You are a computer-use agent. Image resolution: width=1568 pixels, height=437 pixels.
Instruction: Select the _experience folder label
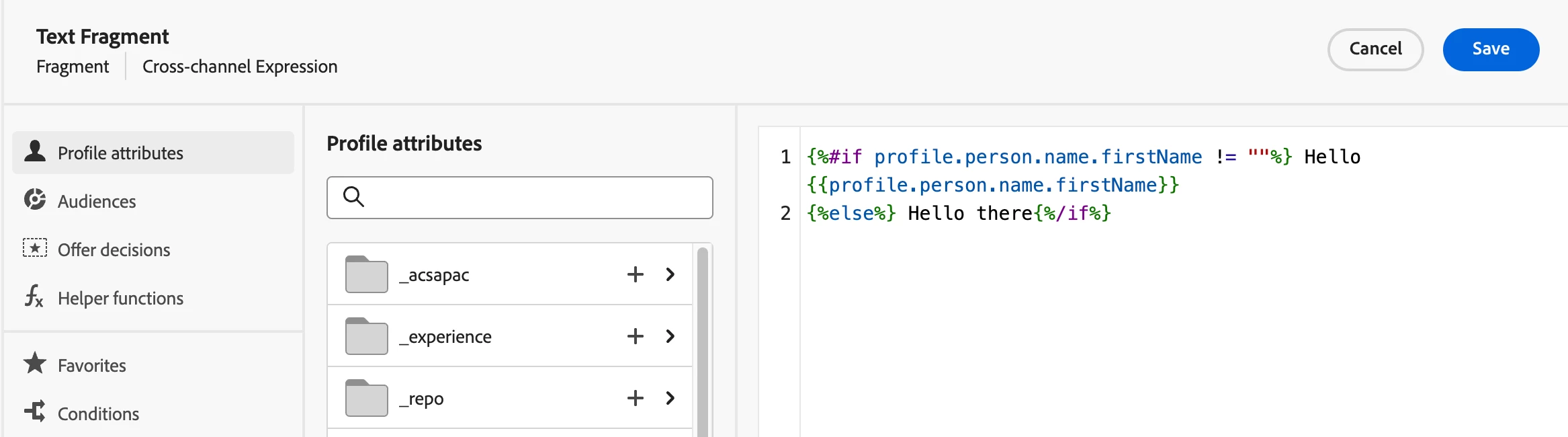445,337
